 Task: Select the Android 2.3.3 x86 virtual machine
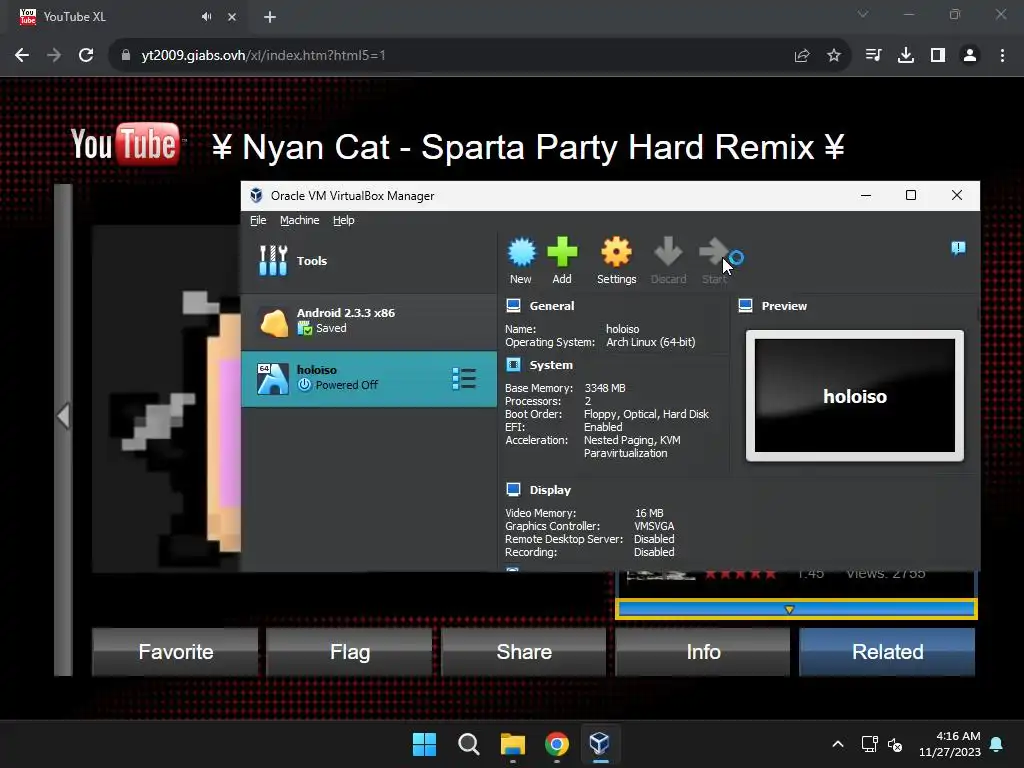pyautogui.click(x=368, y=321)
